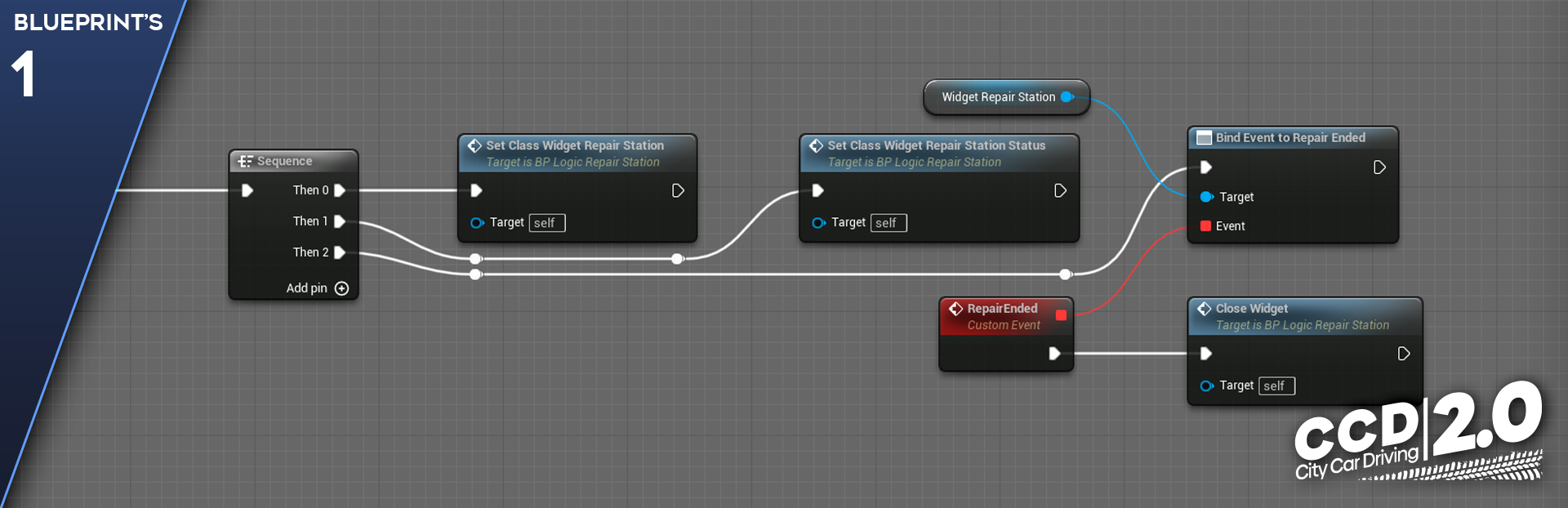The height and width of the screenshot is (508, 1568).
Task: Select the Sequence node header
Action: (x=284, y=161)
